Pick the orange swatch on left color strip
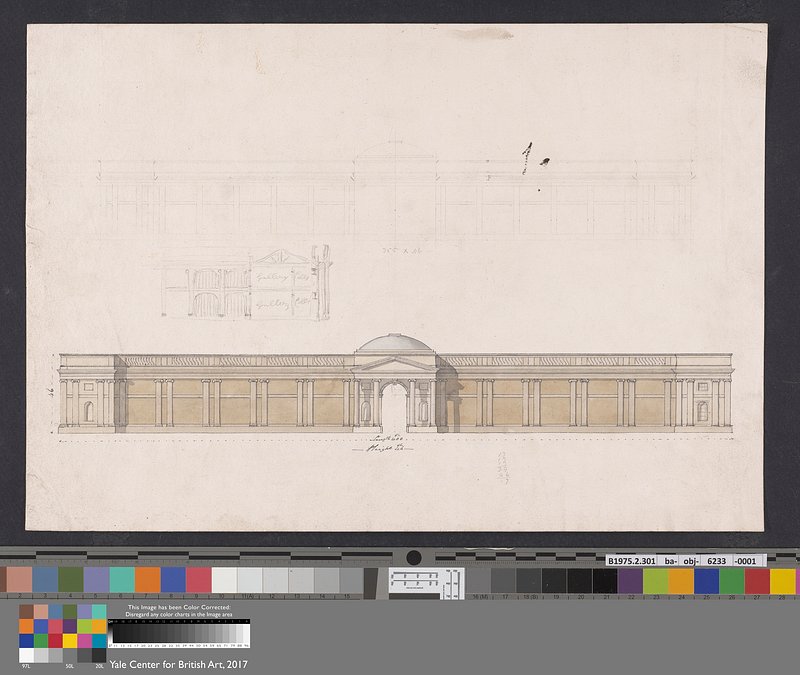 tap(147, 580)
